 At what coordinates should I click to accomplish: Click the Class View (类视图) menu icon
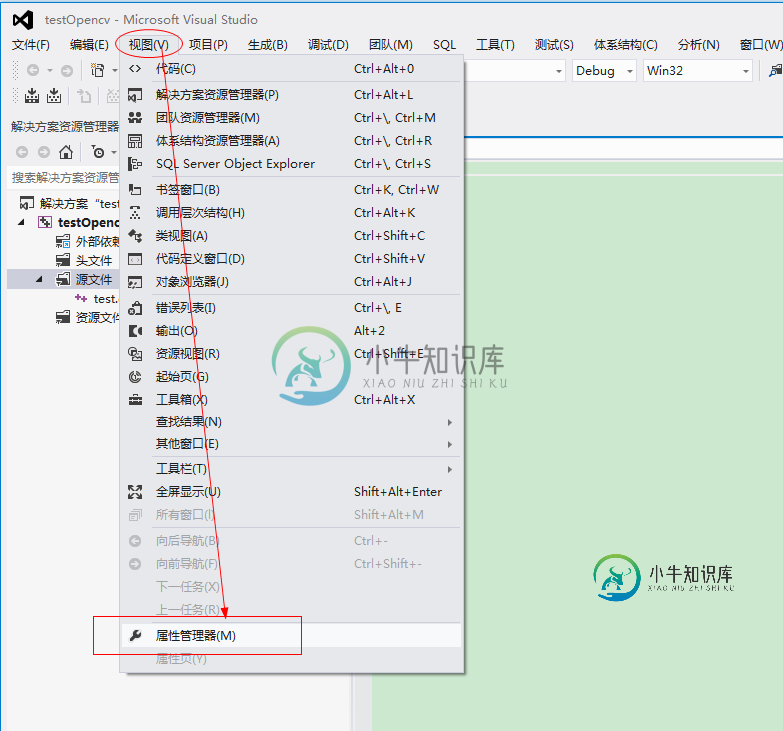(135, 236)
